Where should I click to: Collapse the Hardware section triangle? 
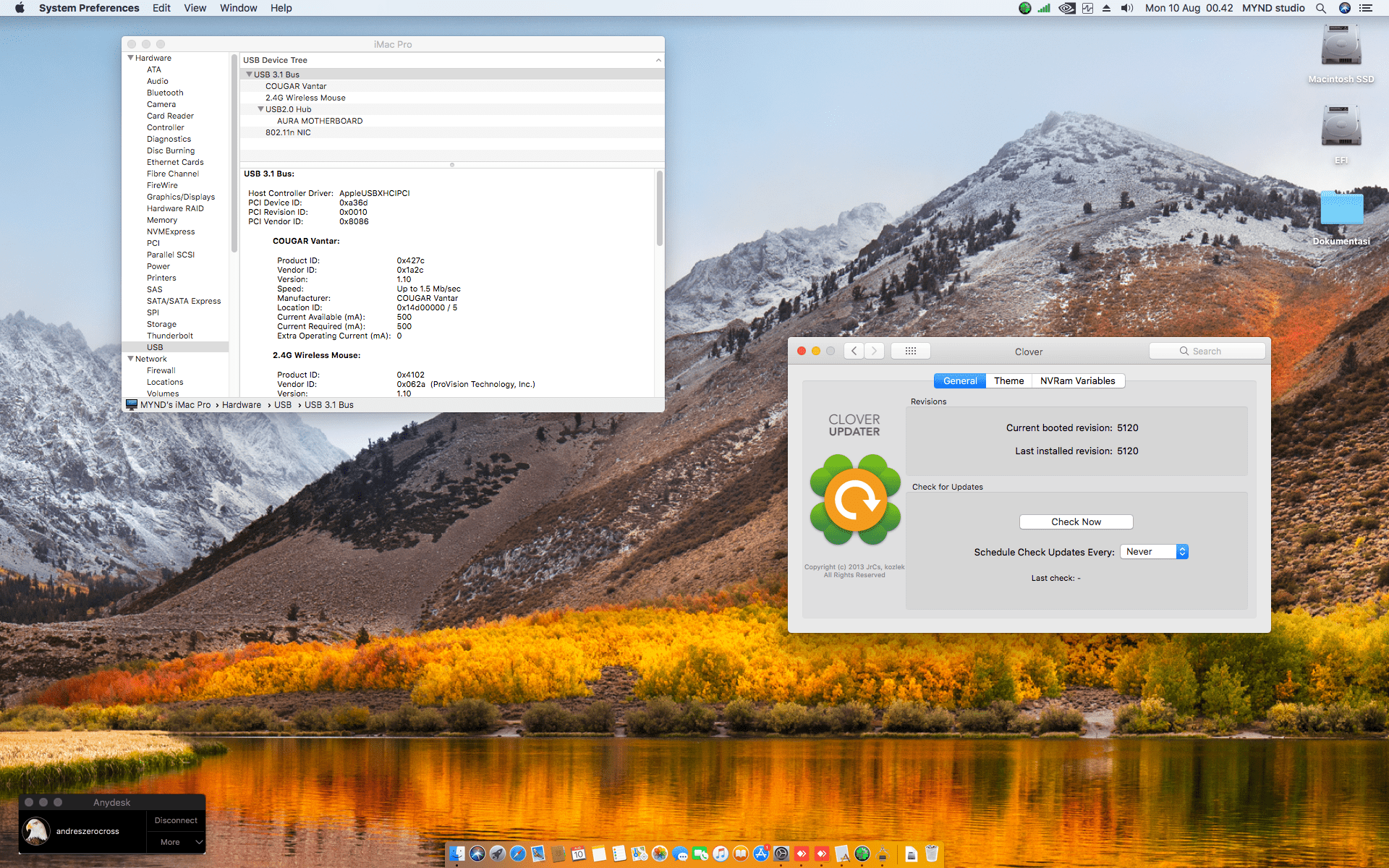coord(130,58)
